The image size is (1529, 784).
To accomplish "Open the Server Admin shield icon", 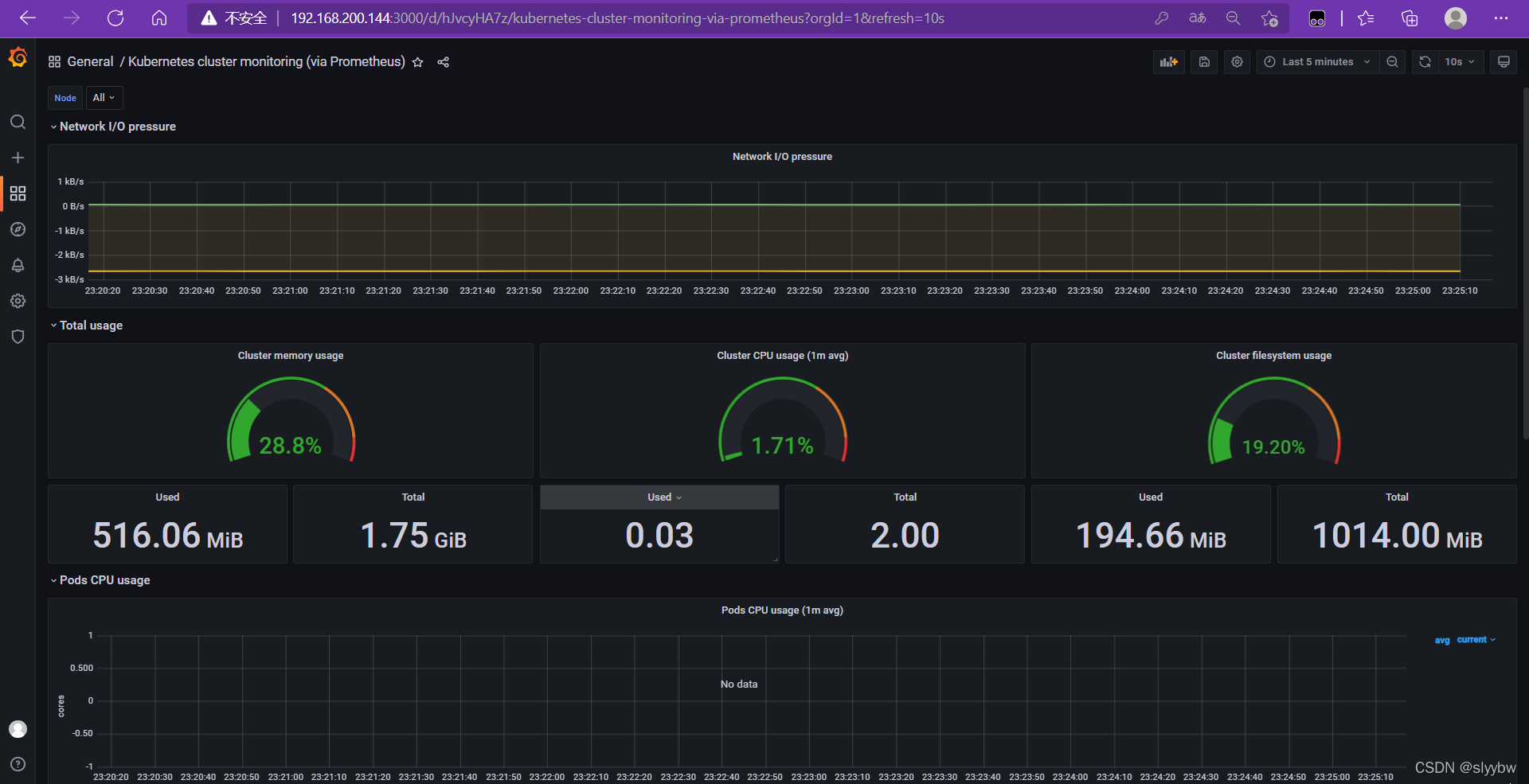I will 18,337.
